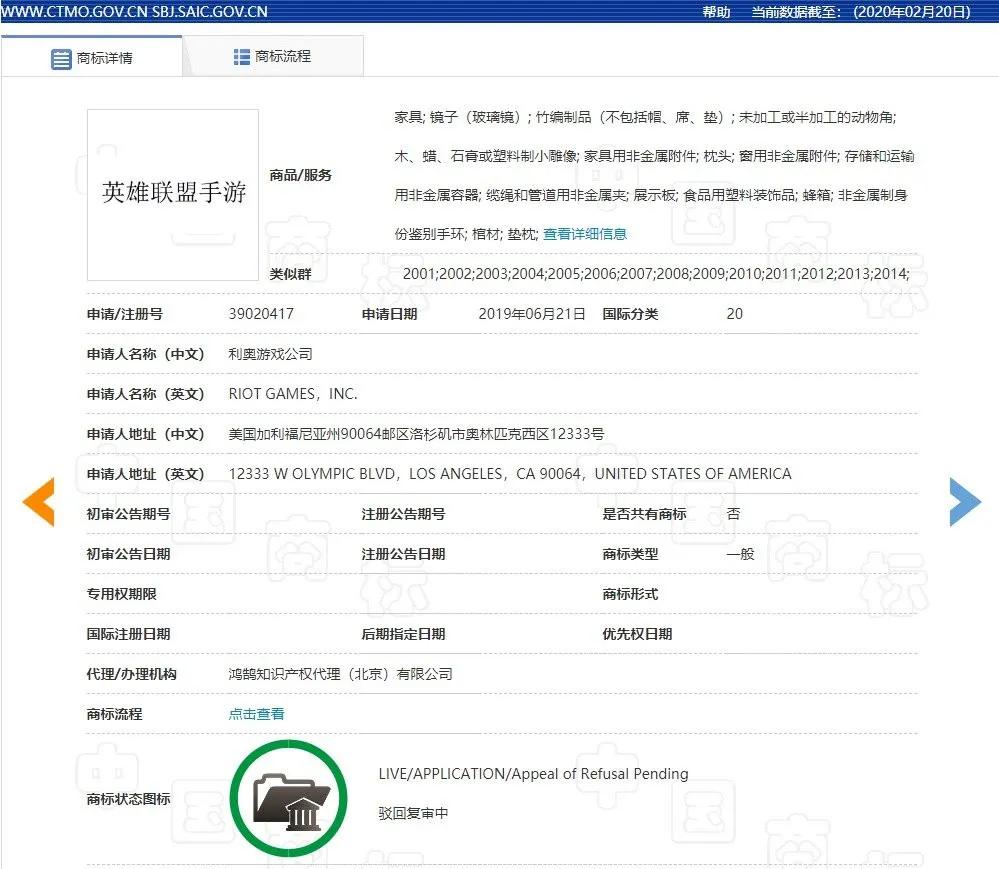Click the 鸿鹄知识产权代理 agency name
Viewport: 999px width, 869px height.
[x=339, y=673]
